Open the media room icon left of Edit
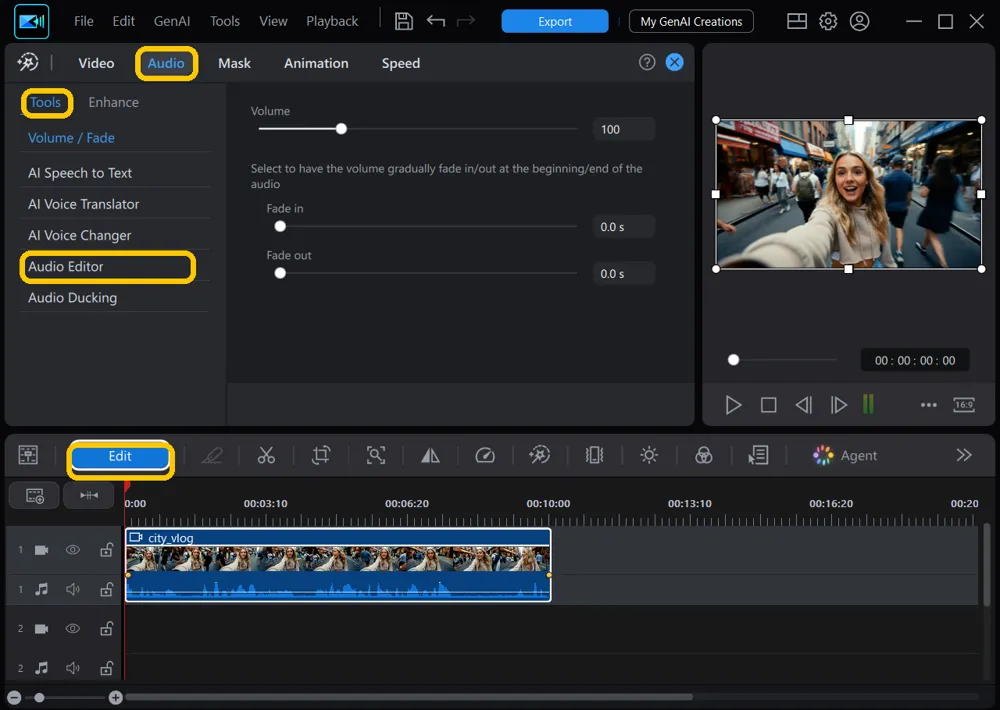This screenshot has width=1000, height=710. click(28, 455)
